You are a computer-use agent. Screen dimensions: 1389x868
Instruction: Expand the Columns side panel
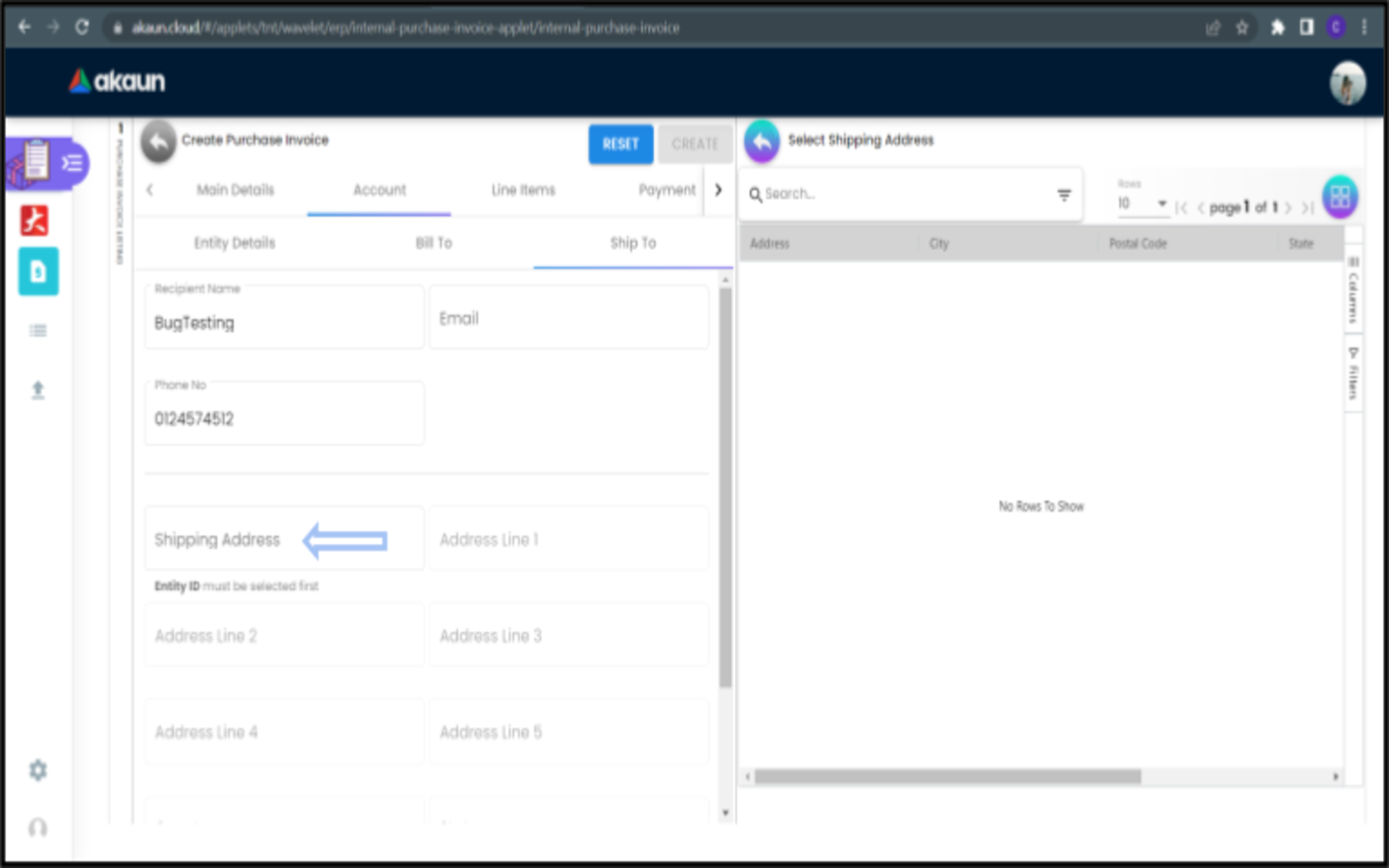(1353, 289)
